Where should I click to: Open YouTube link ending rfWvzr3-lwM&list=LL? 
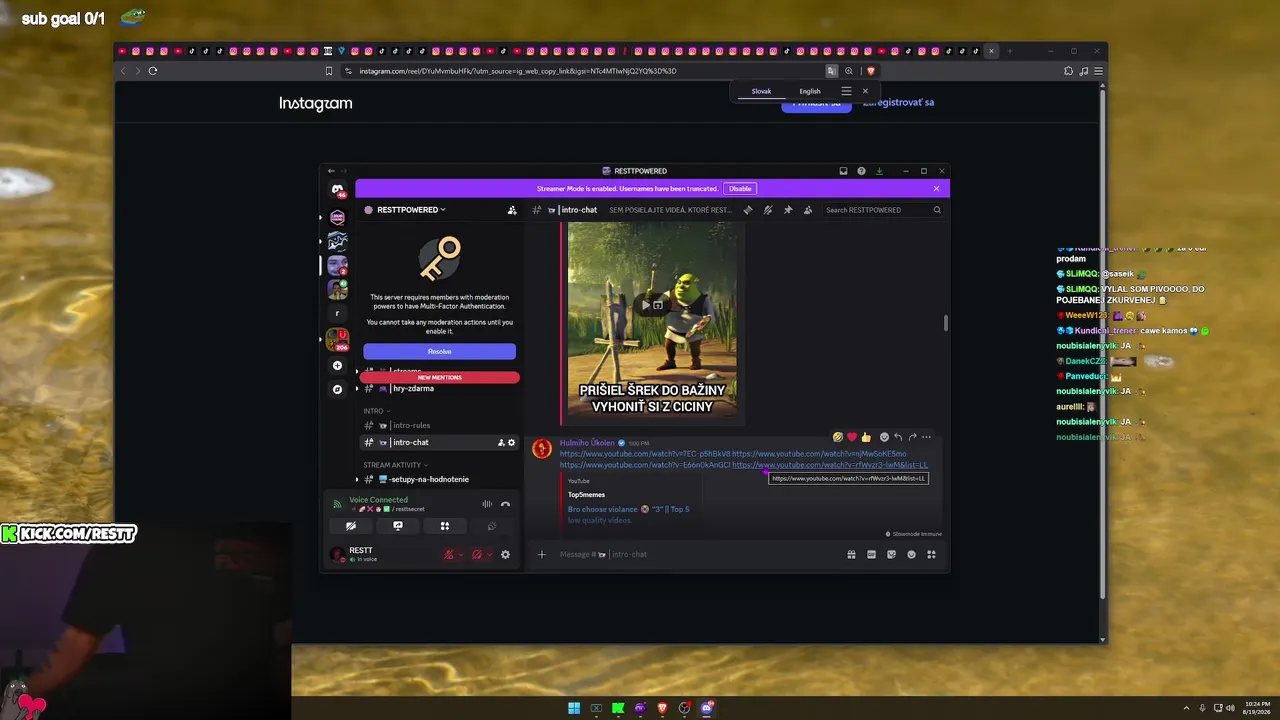(x=830, y=465)
